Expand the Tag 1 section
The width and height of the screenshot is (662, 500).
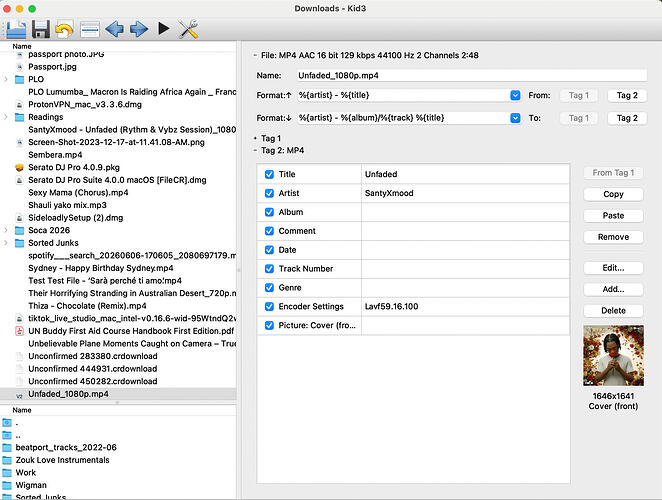[255, 138]
